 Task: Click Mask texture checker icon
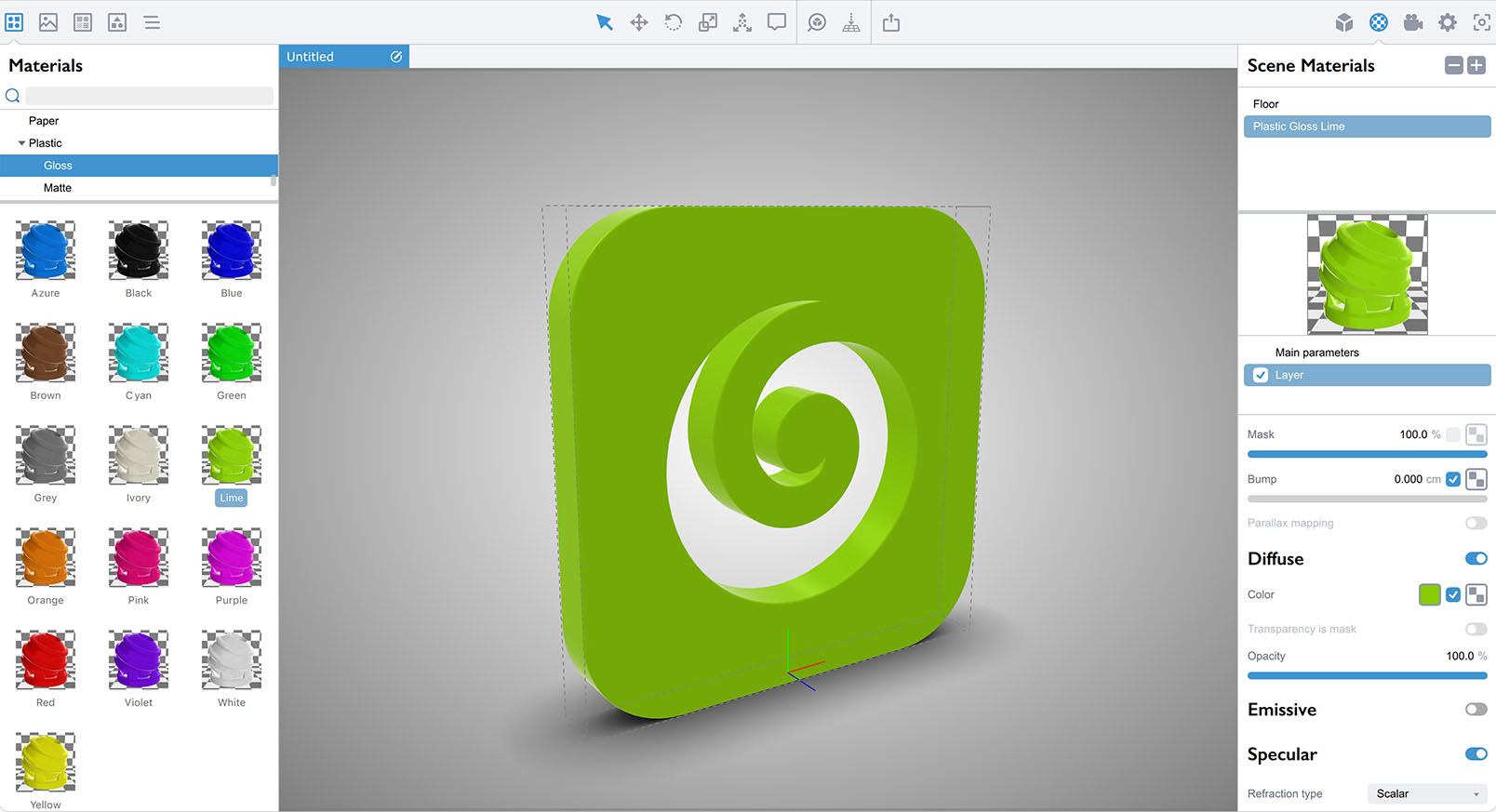click(1476, 434)
